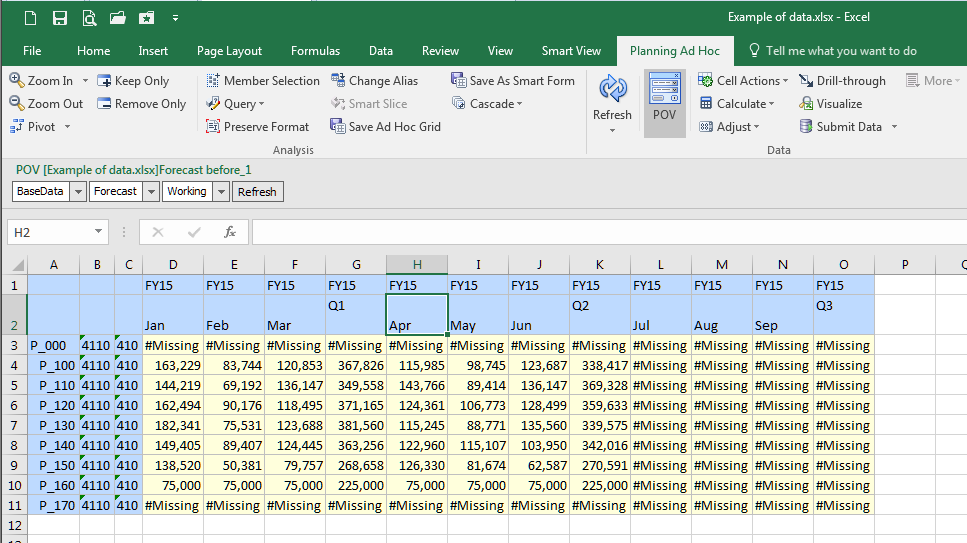967x543 pixels.
Task: Open the Member Selection tool
Action: click(262, 81)
